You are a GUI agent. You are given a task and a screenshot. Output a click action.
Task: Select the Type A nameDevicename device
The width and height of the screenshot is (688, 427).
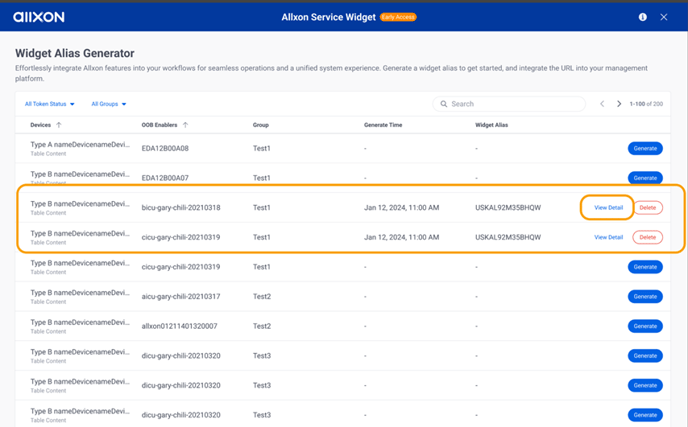click(80, 144)
